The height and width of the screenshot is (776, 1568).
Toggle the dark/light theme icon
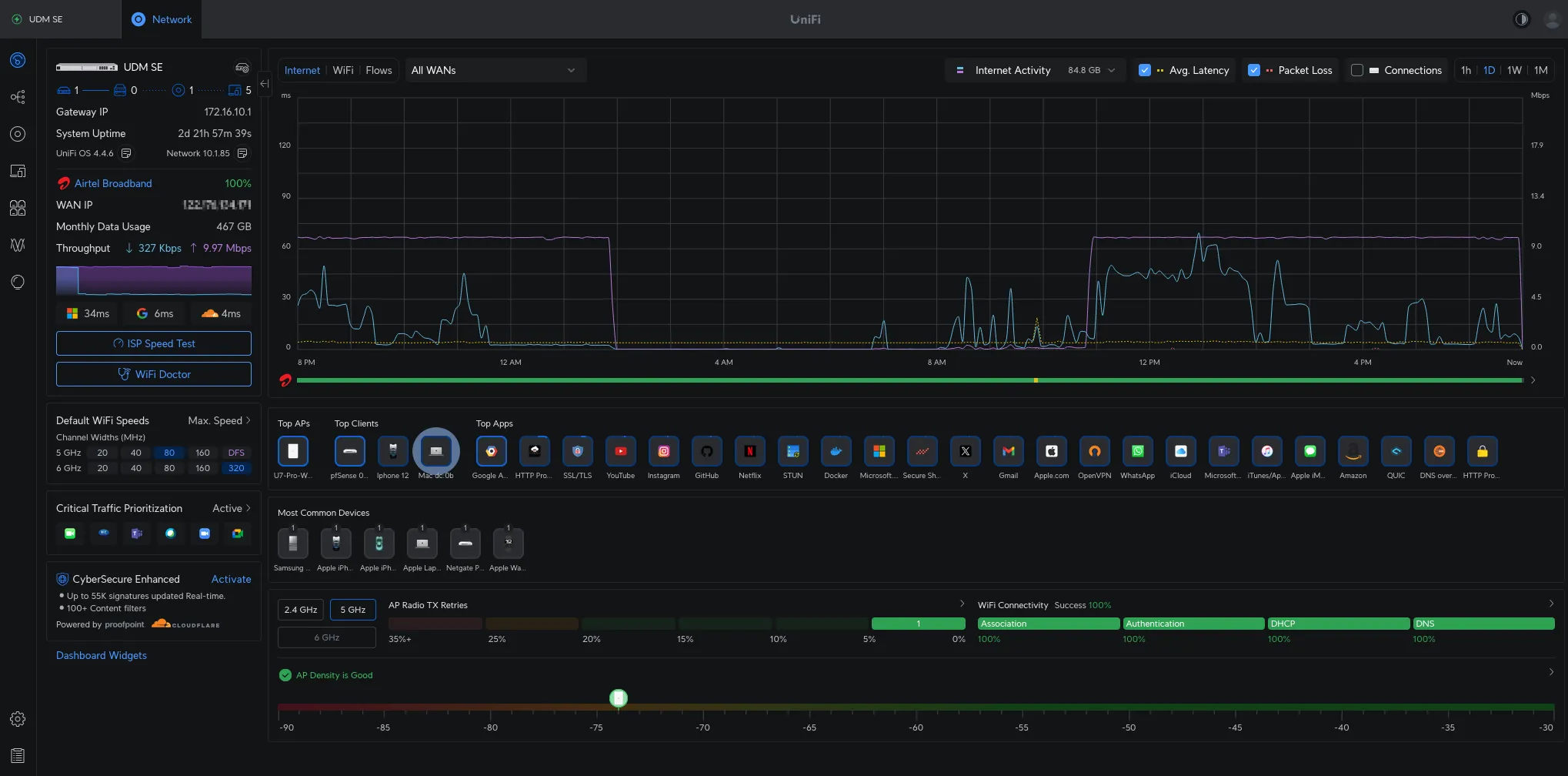click(1521, 19)
